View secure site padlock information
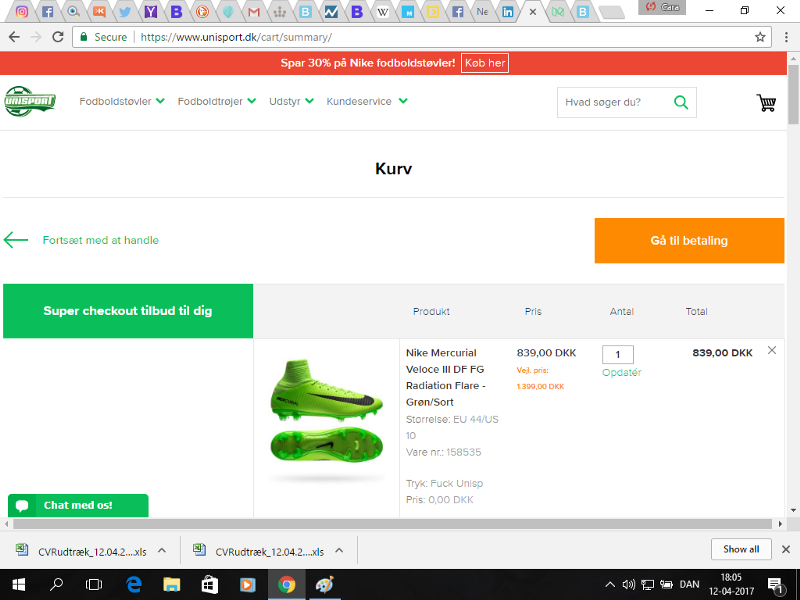This screenshot has width=800, height=600. point(84,37)
